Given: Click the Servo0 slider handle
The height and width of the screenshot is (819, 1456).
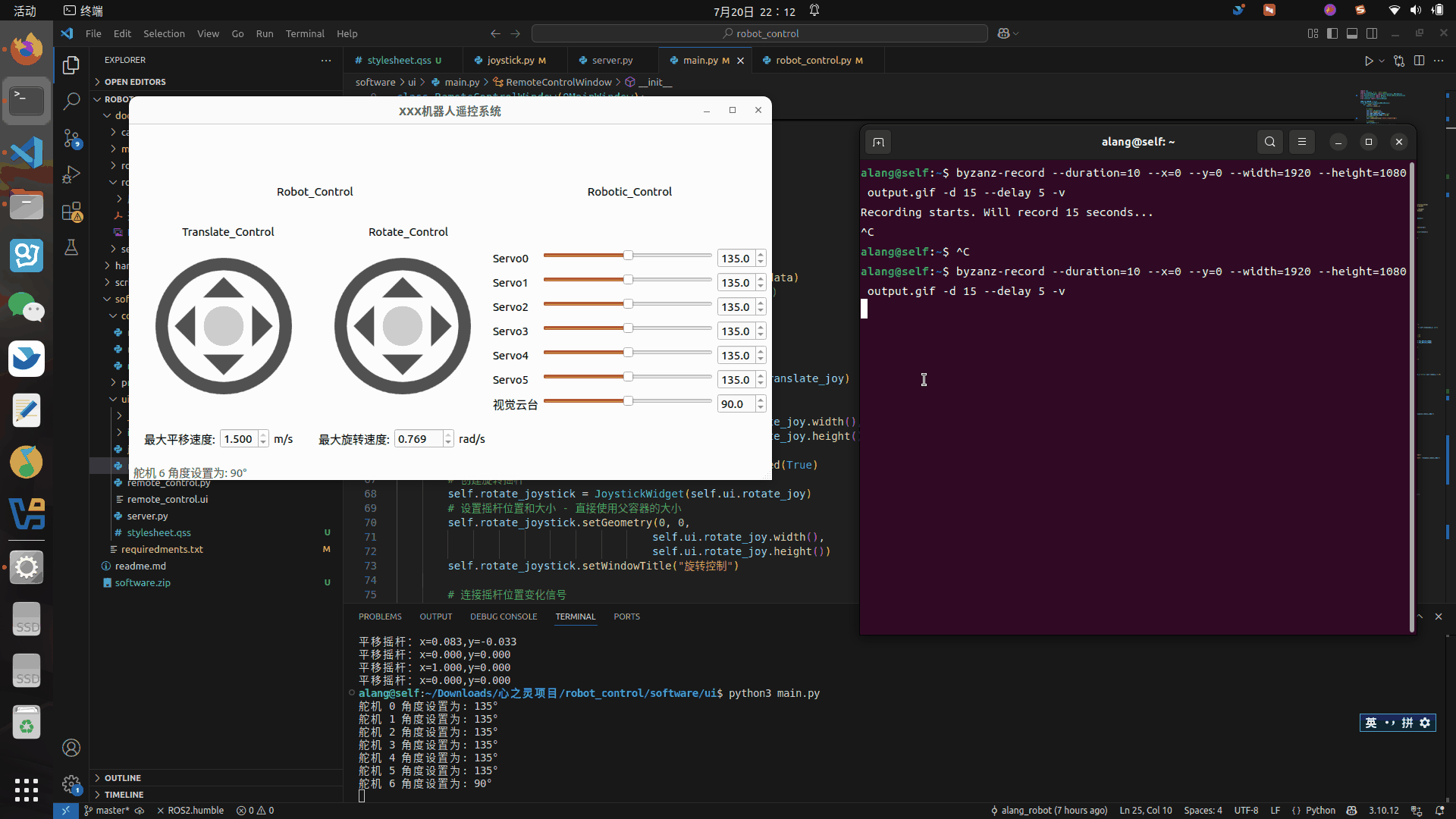Looking at the screenshot, I should coord(628,256).
